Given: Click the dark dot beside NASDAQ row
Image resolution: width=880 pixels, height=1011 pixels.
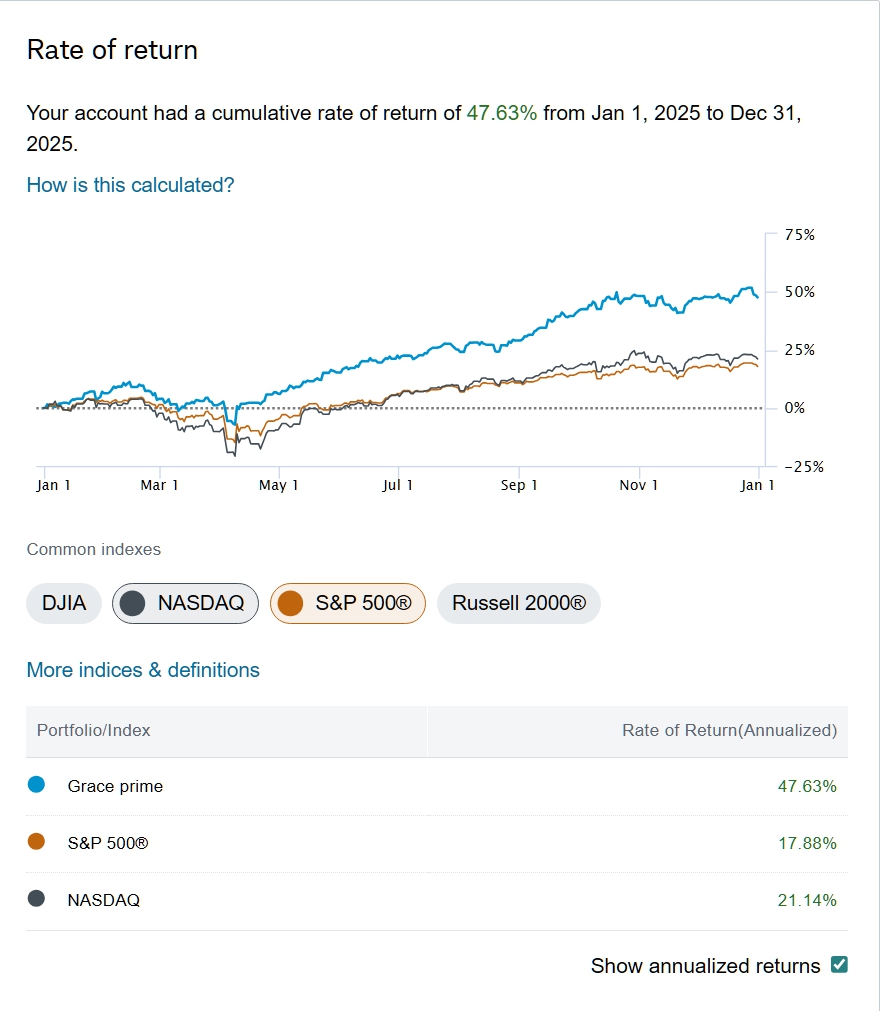Looking at the screenshot, I should 37,899.
